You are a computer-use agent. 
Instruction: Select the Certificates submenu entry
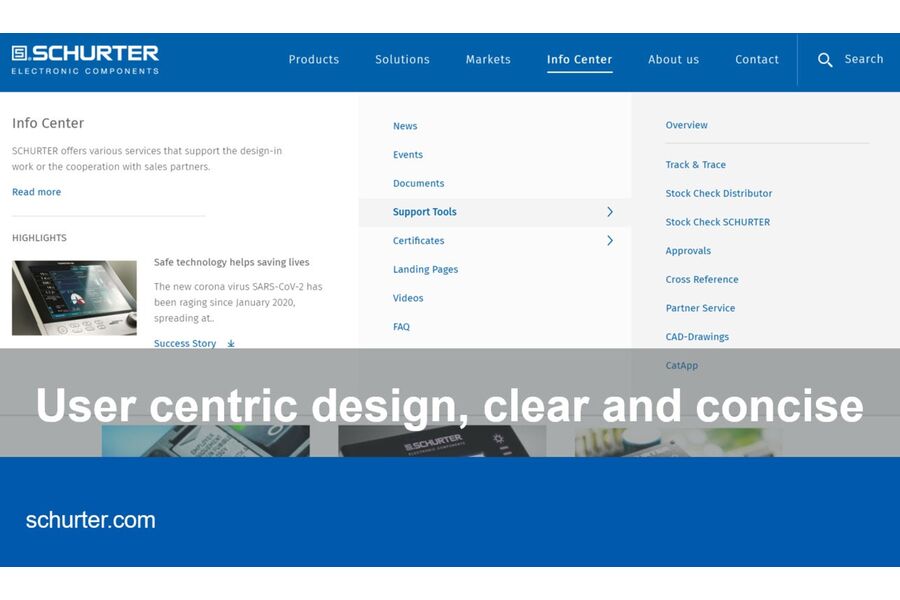click(x=418, y=241)
